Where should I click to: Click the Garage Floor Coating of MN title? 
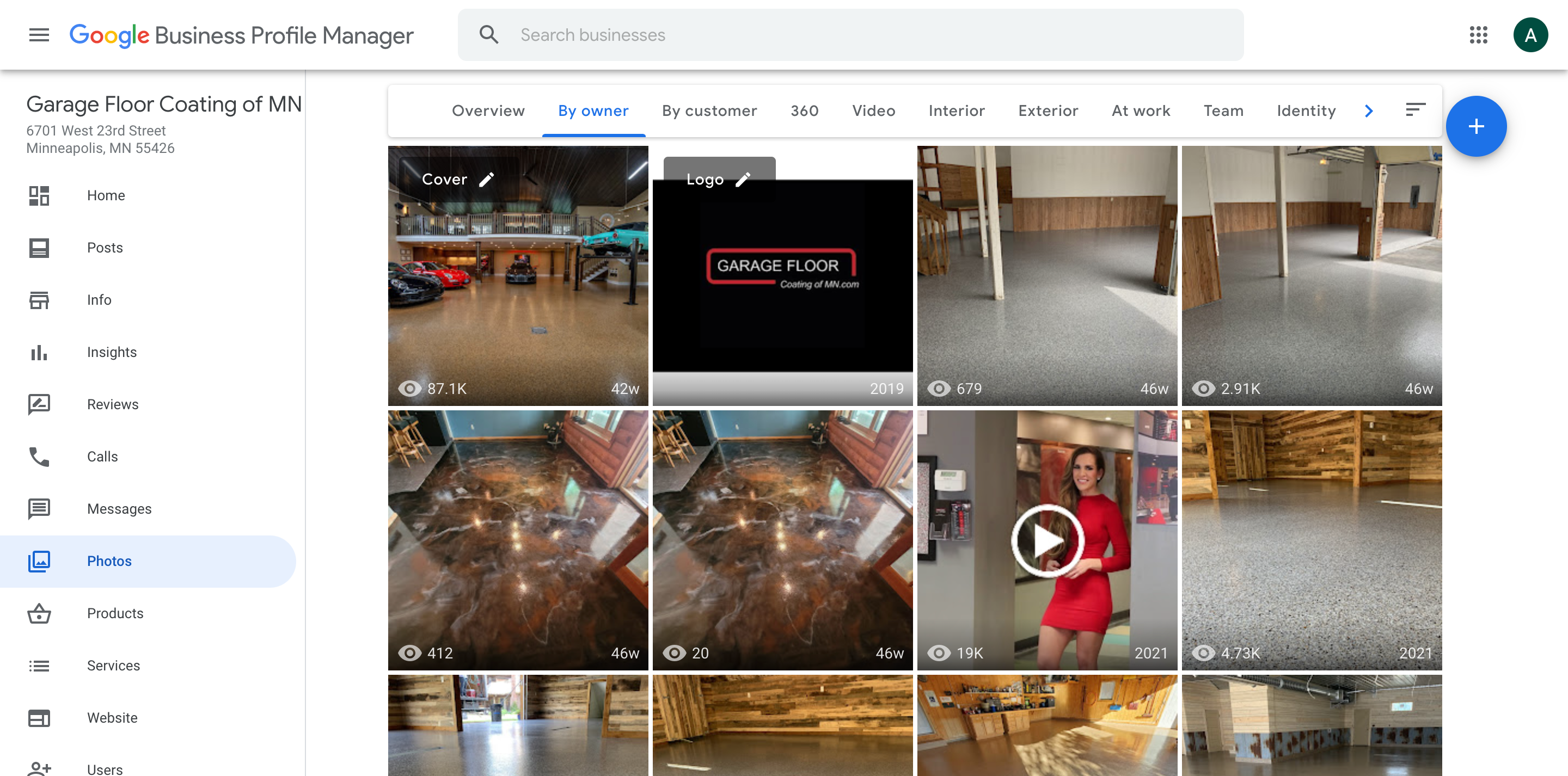click(164, 104)
